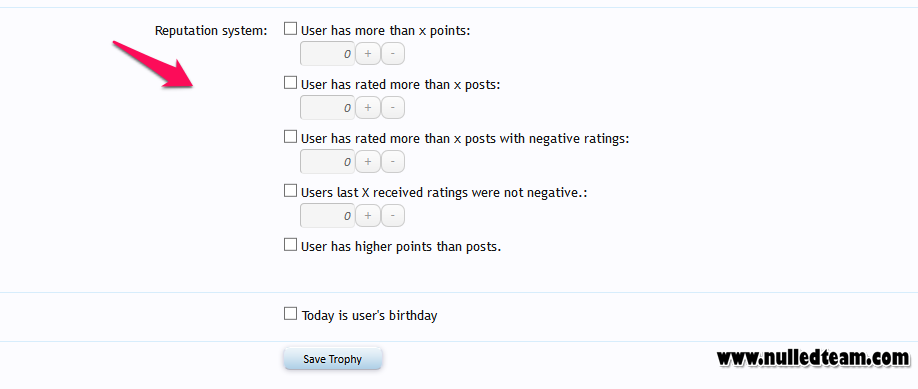Toggle 'Users last X received ratings were not negative'
The height and width of the screenshot is (389, 918).
click(x=290, y=190)
